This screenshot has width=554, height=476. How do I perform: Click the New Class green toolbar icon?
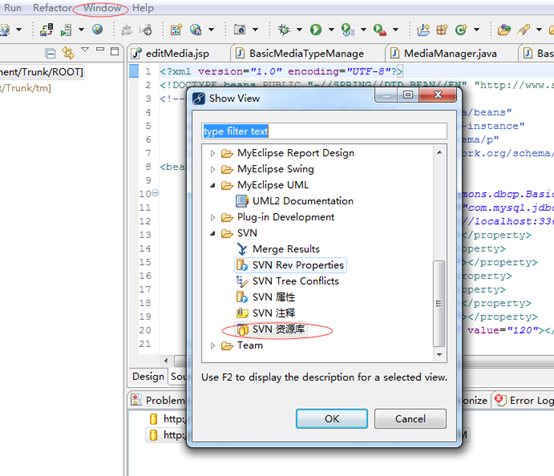(x=461, y=30)
